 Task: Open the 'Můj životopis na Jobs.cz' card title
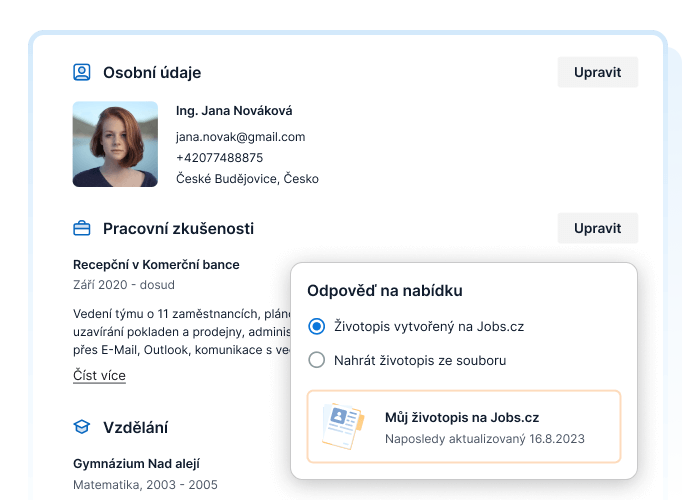point(461,417)
